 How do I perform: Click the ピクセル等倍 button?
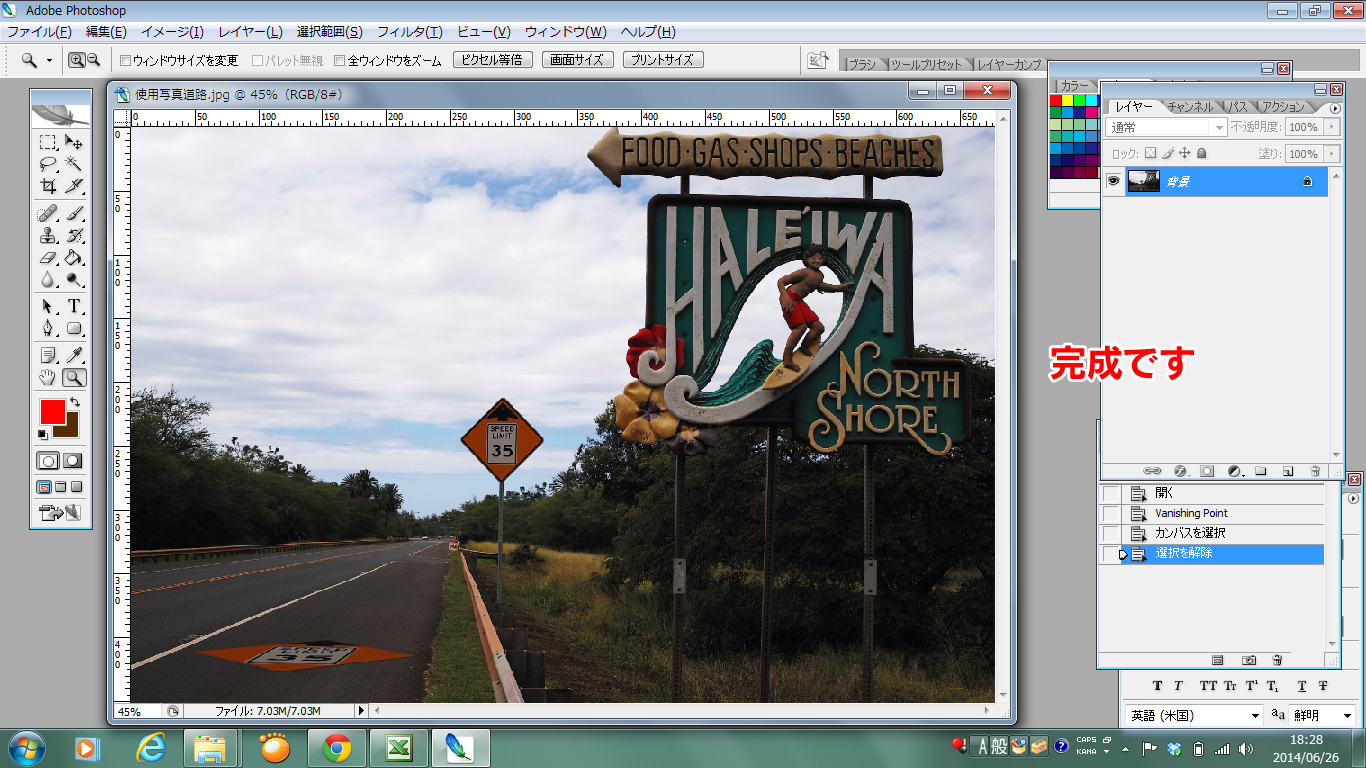click(x=493, y=60)
